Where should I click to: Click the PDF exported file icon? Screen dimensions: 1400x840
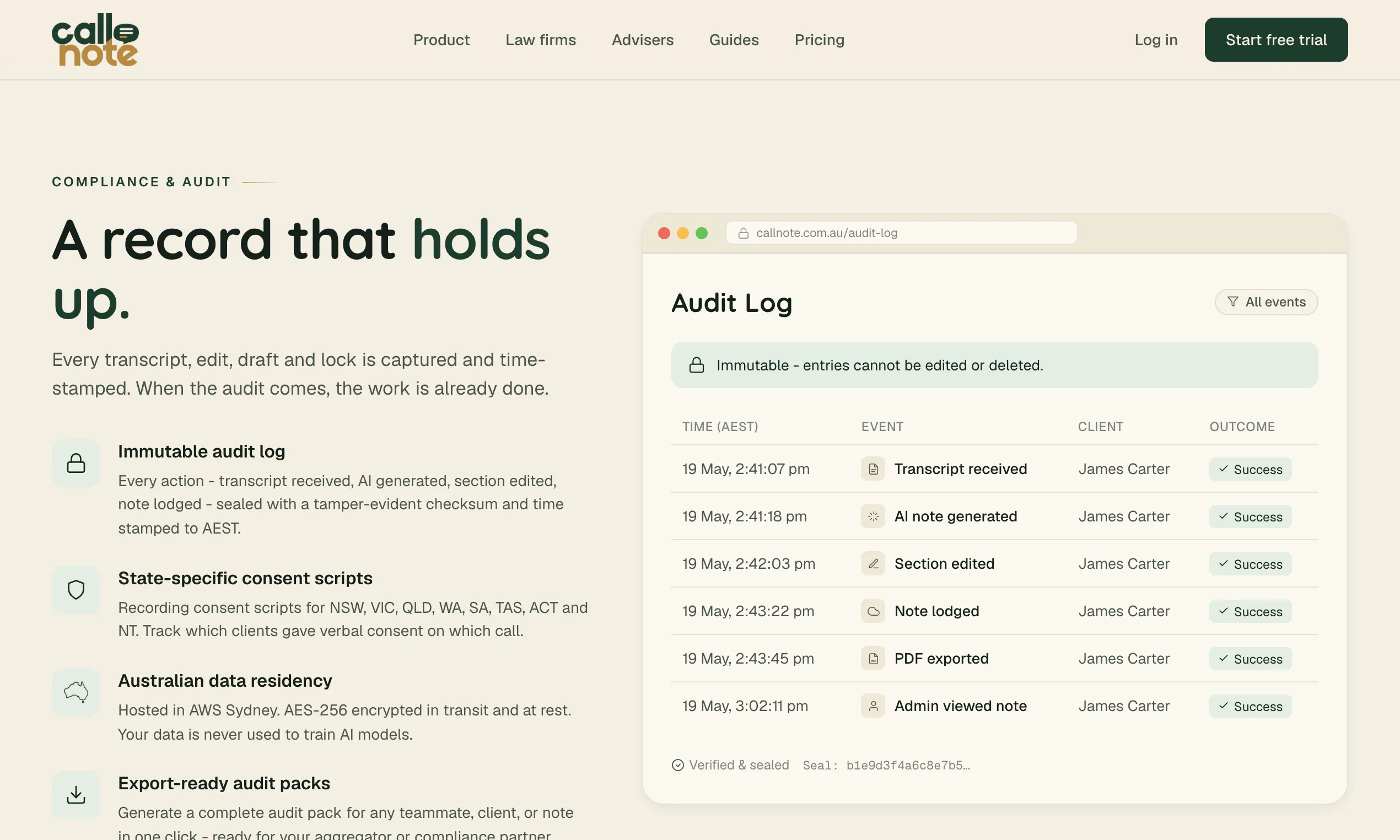873,658
